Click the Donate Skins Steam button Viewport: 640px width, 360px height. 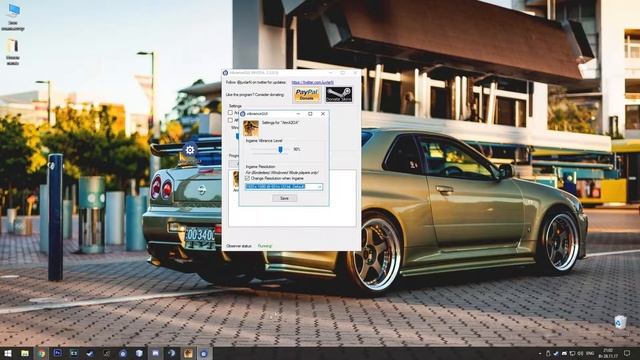point(339,95)
